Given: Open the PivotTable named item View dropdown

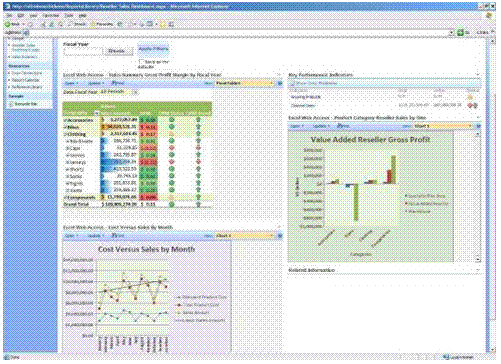Looking at the screenshot, I should click(244, 83).
